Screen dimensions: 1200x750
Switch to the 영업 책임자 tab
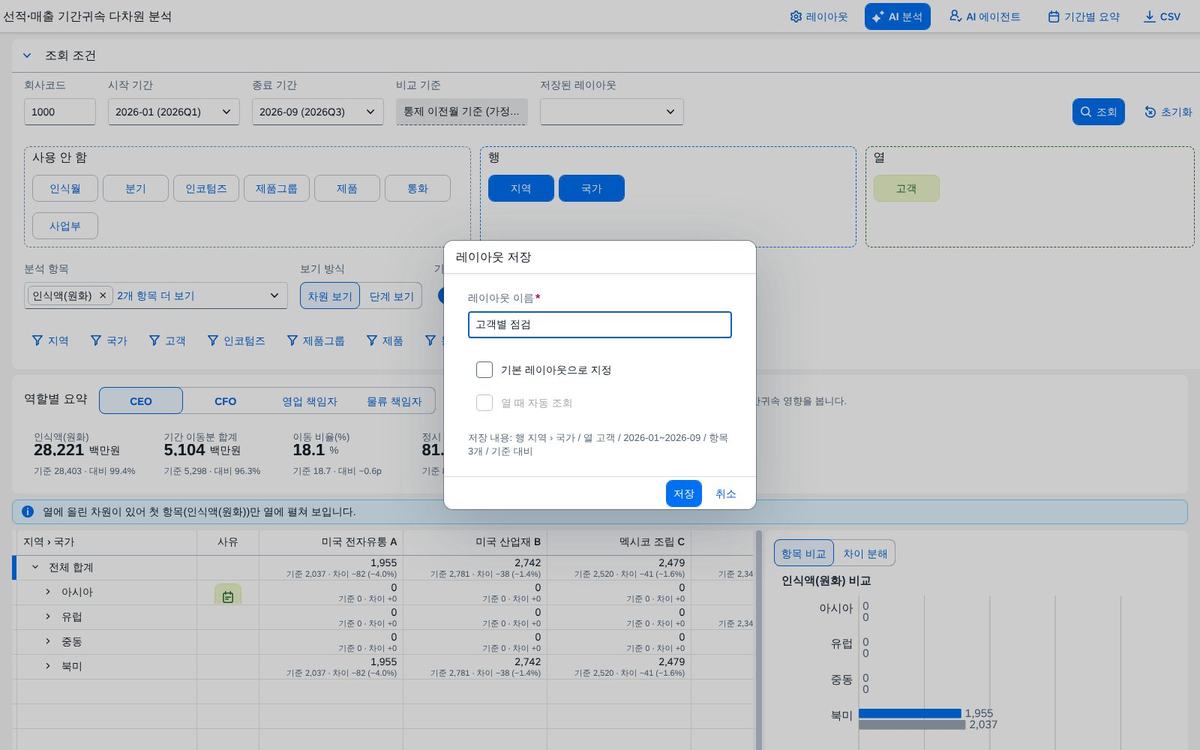(x=309, y=401)
